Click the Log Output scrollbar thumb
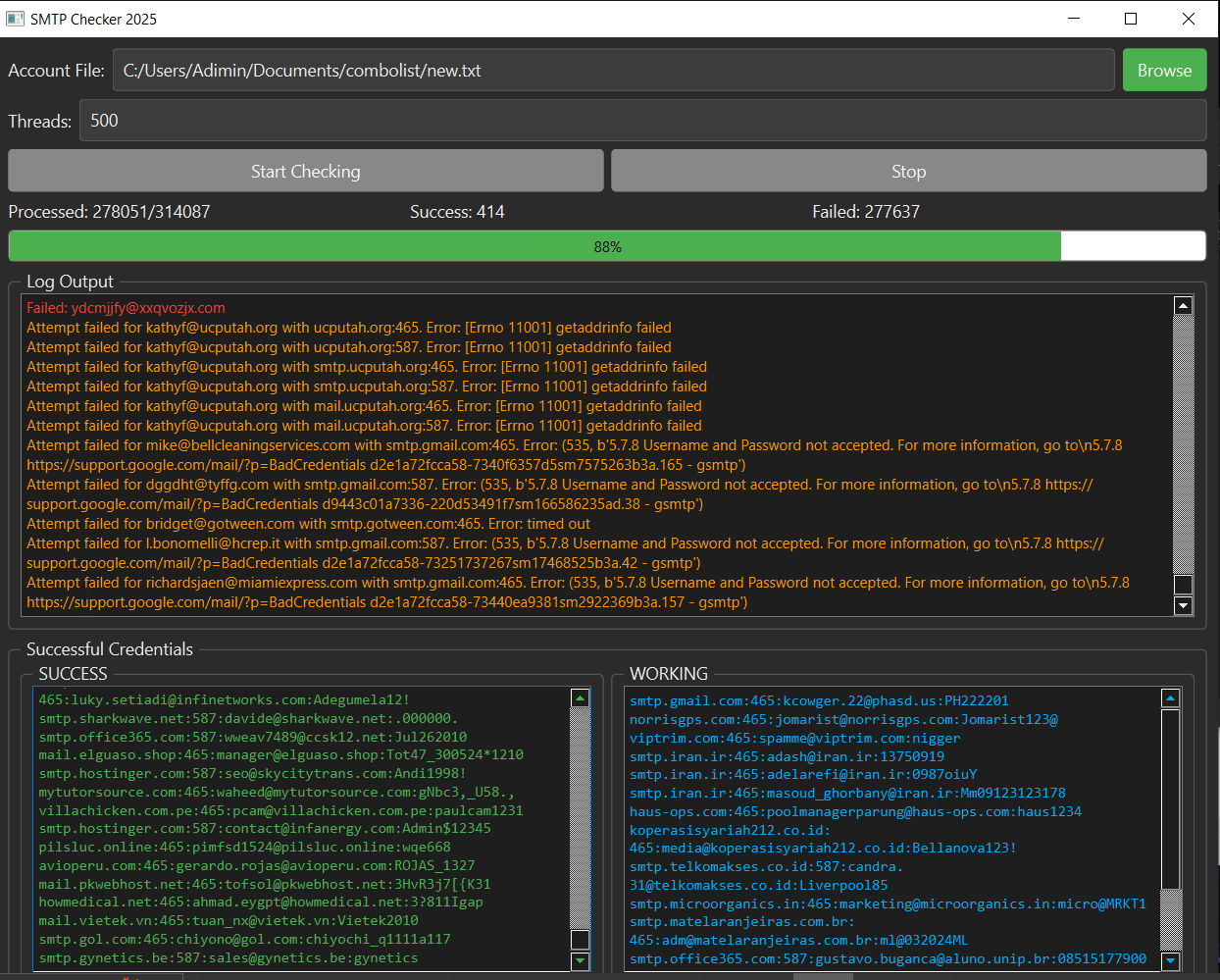1220x980 pixels. [1183, 585]
